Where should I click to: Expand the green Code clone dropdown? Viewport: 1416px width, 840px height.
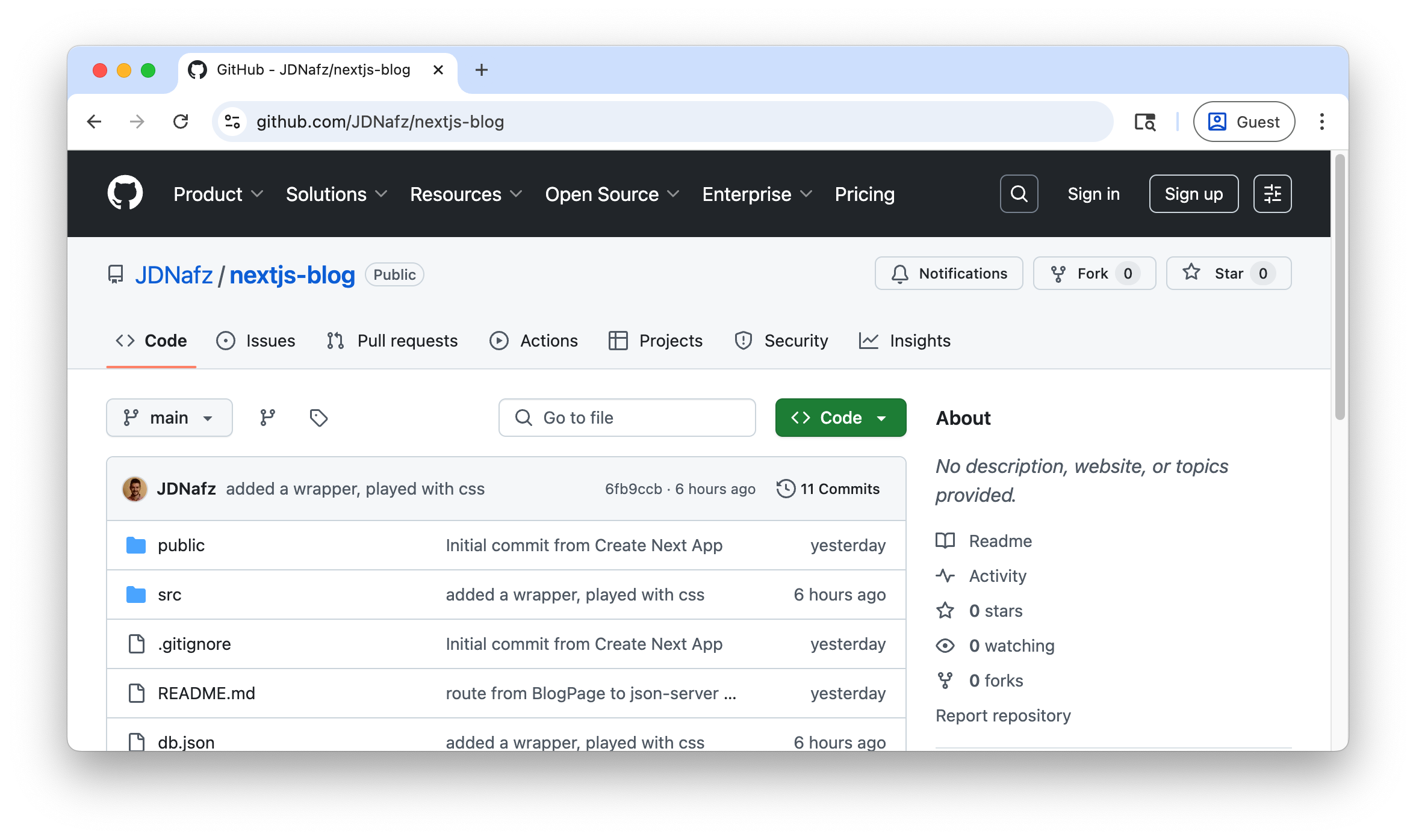click(840, 418)
